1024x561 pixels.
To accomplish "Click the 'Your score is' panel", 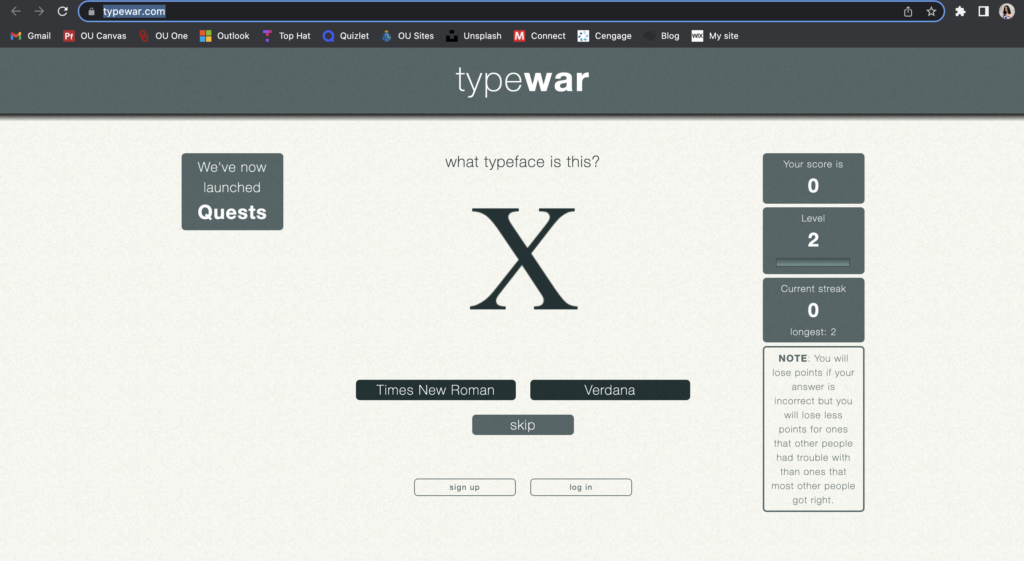I will [x=814, y=178].
